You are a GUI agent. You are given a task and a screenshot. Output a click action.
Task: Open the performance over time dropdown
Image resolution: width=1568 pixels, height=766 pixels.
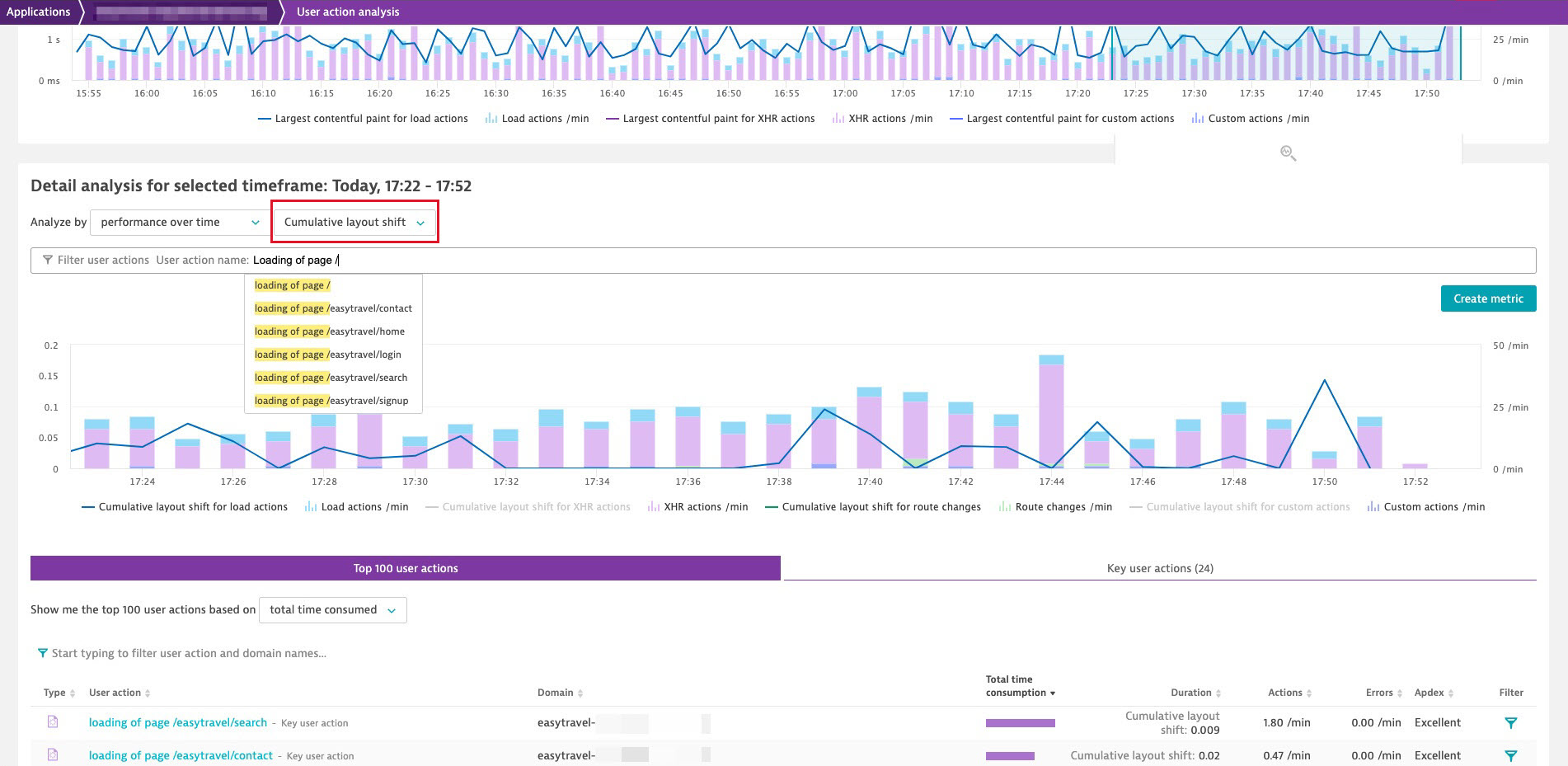click(x=180, y=223)
